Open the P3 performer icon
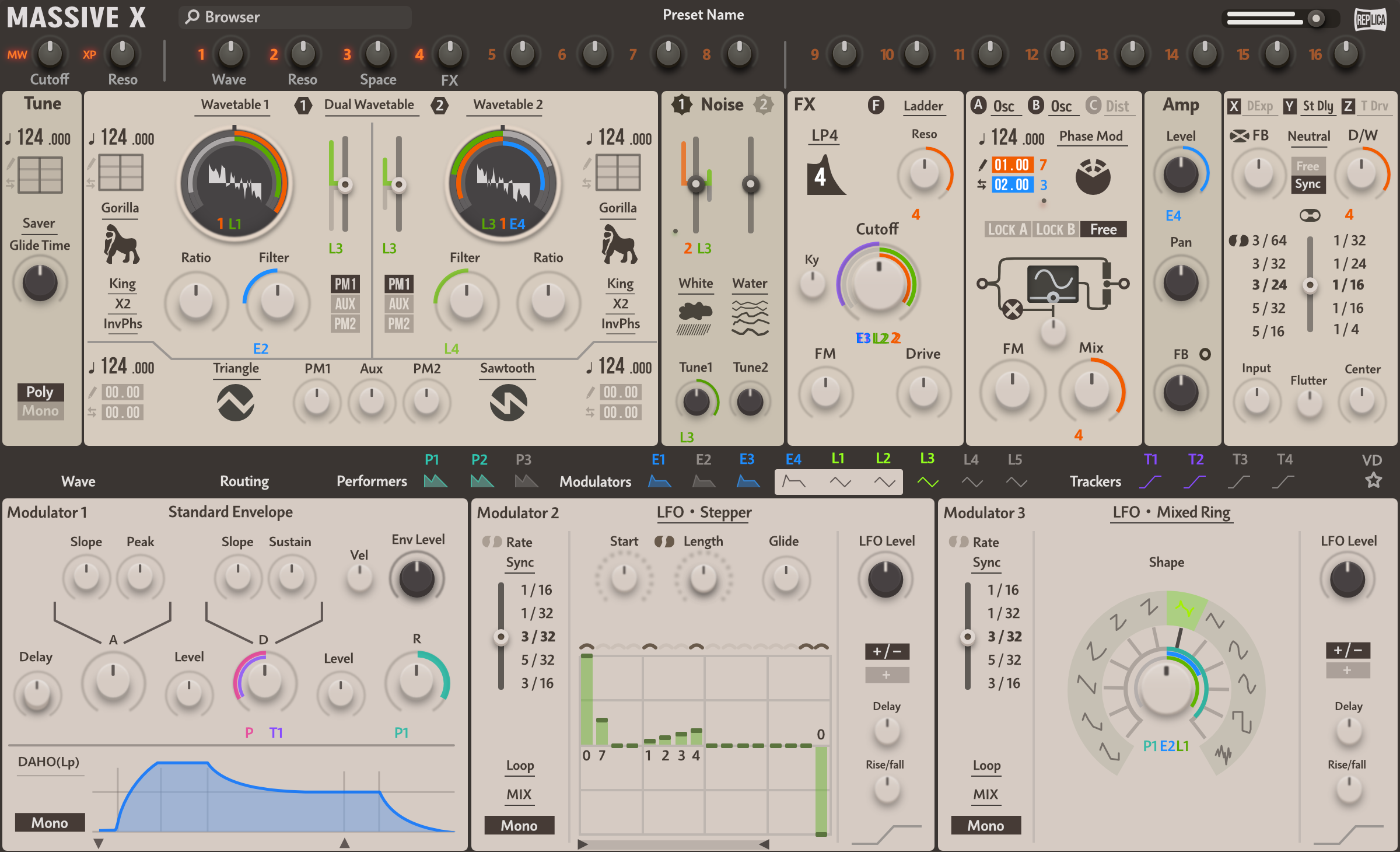 tap(526, 481)
